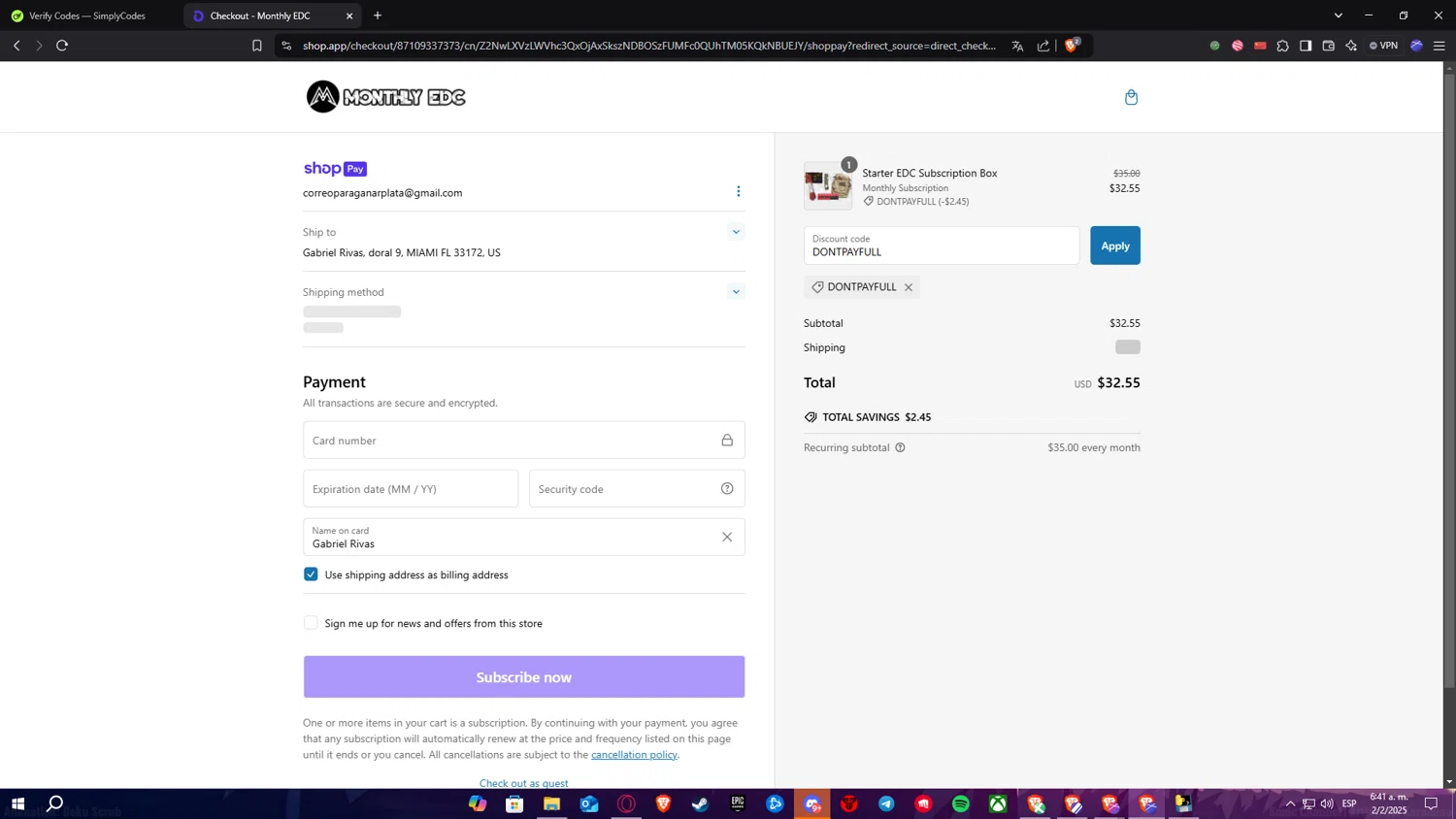
Task: Click the Discount code input field
Action: tap(942, 246)
